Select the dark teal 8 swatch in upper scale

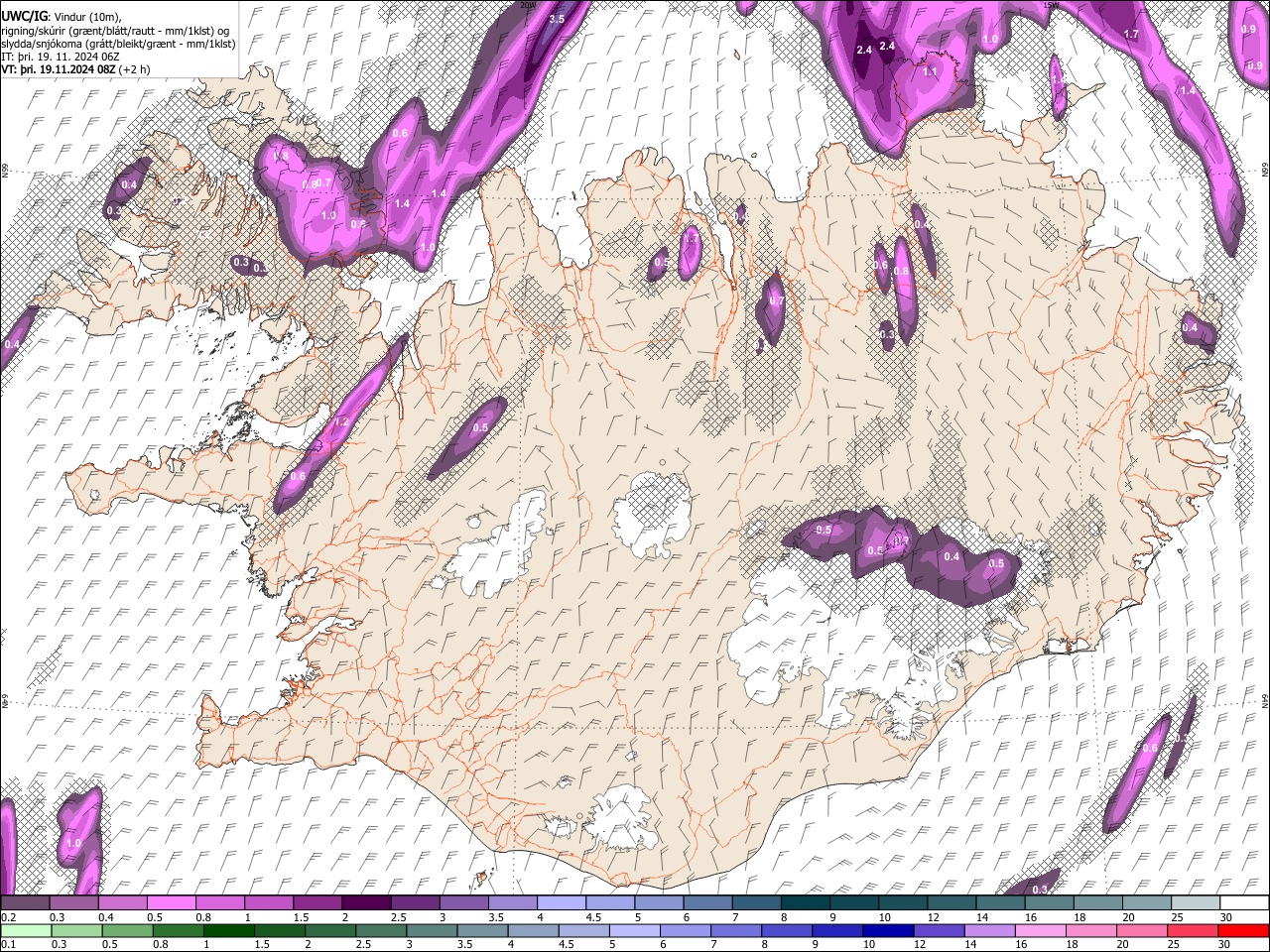click(804, 903)
